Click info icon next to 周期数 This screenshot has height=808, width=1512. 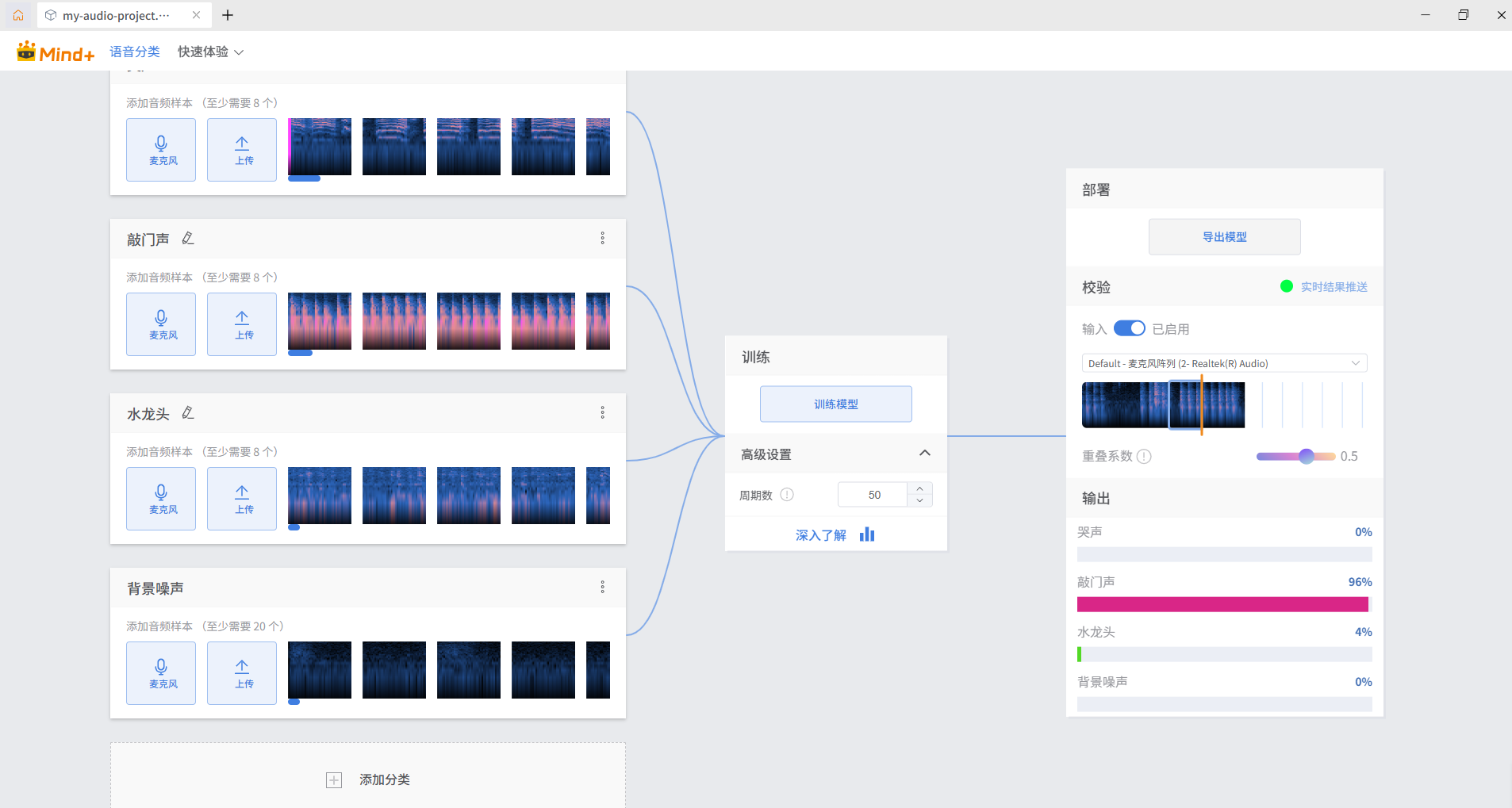pos(787,495)
